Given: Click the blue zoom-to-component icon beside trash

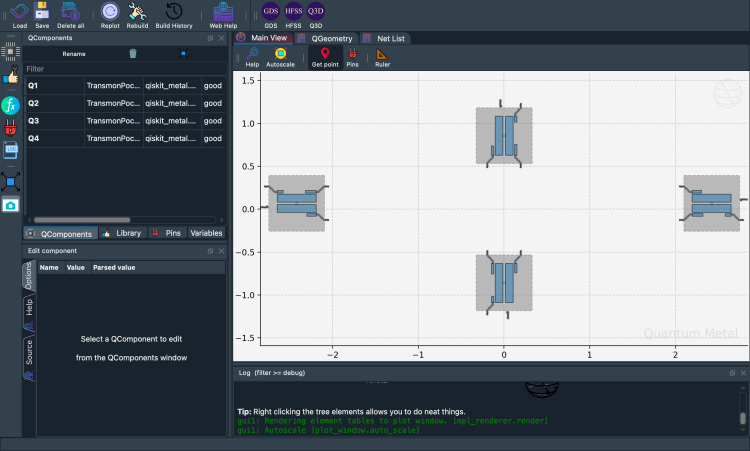Looking at the screenshot, I should pos(183,54).
